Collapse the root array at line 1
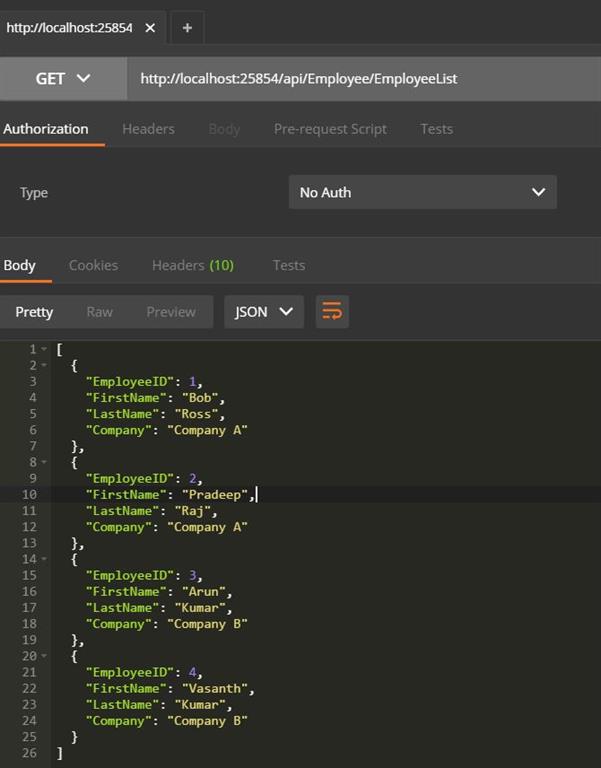 tap(44, 349)
